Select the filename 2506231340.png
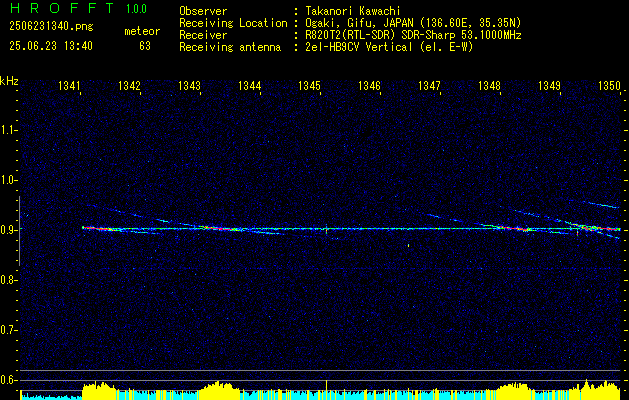Screen dimensions: 629x400 (51, 27)
